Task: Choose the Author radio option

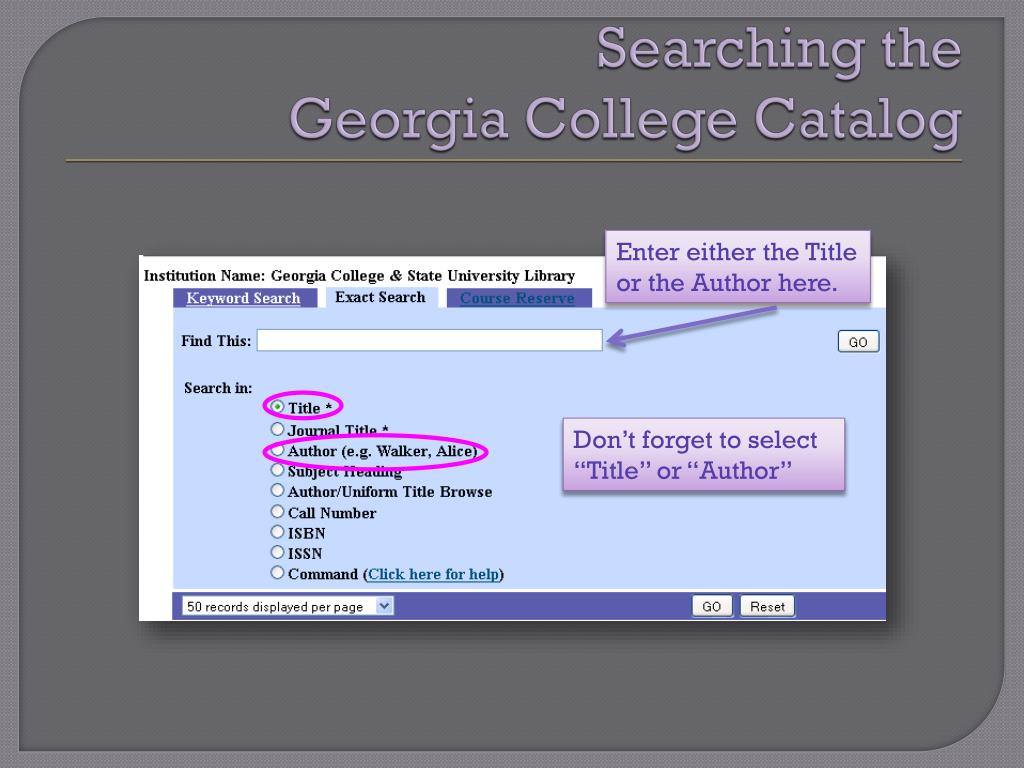Action: tap(277, 450)
